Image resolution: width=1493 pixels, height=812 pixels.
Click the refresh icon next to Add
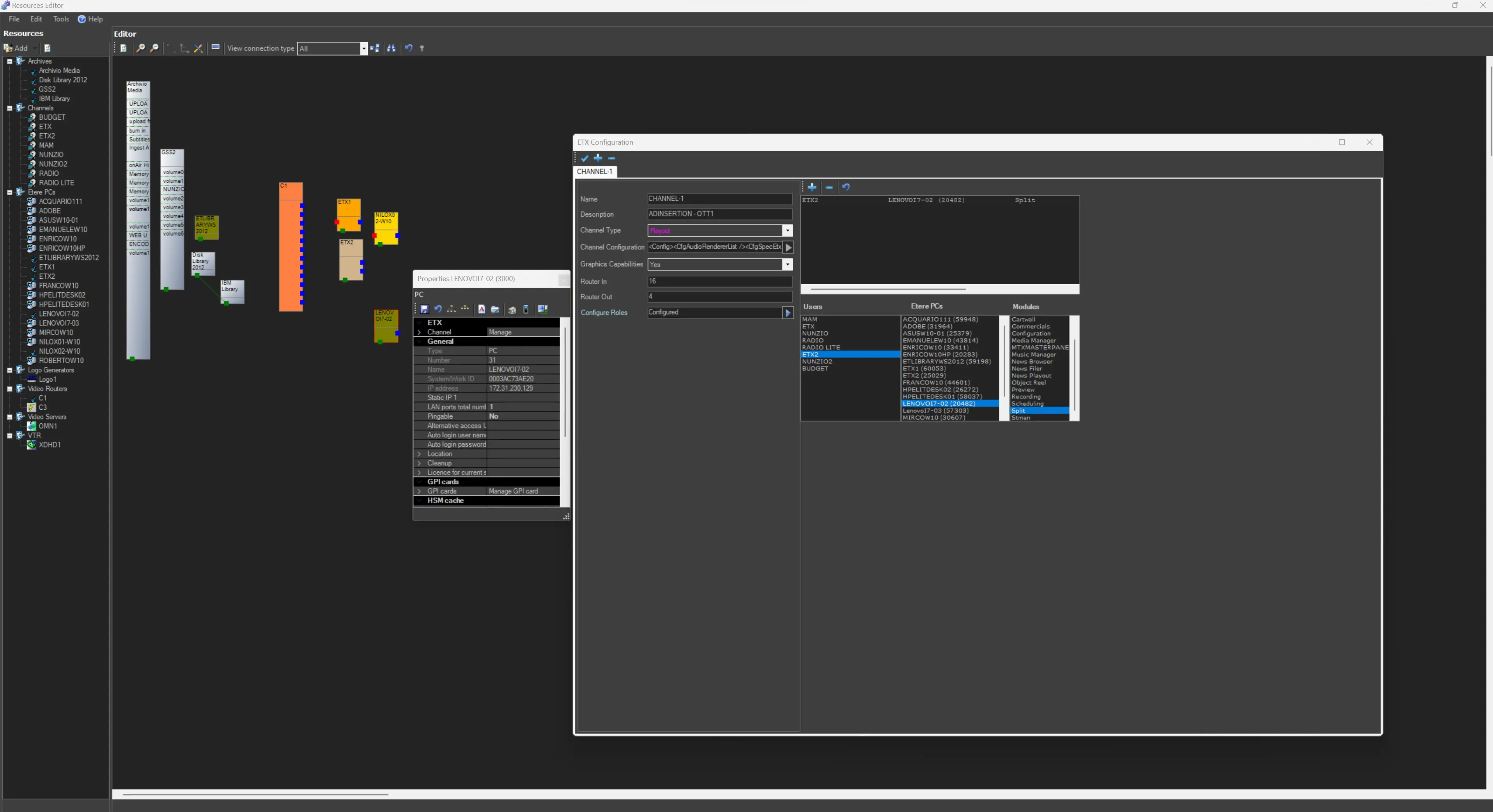click(x=48, y=48)
